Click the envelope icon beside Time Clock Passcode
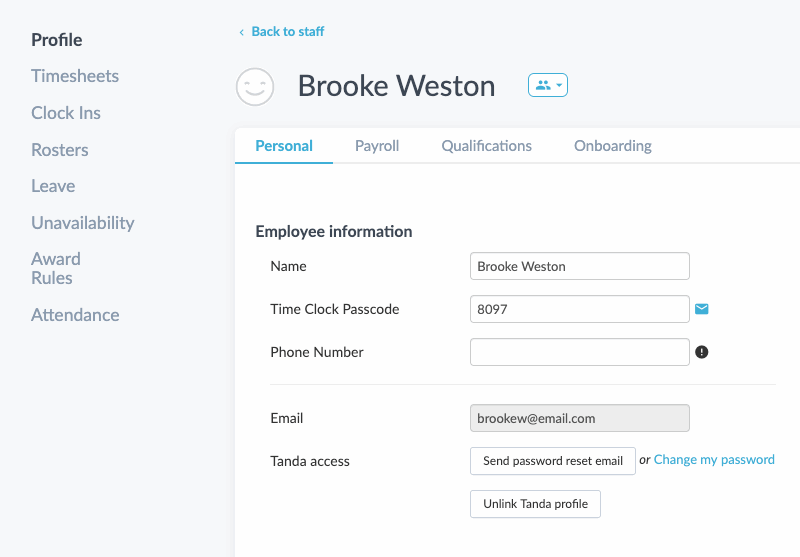800x557 pixels. (702, 309)
